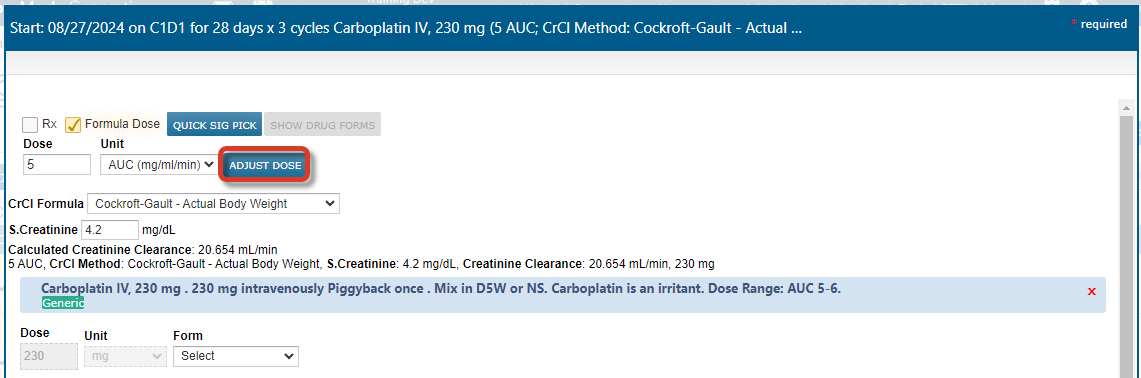Click the green Generic badge
Screen dimensions: 1141x378
(x=63, y=303)
